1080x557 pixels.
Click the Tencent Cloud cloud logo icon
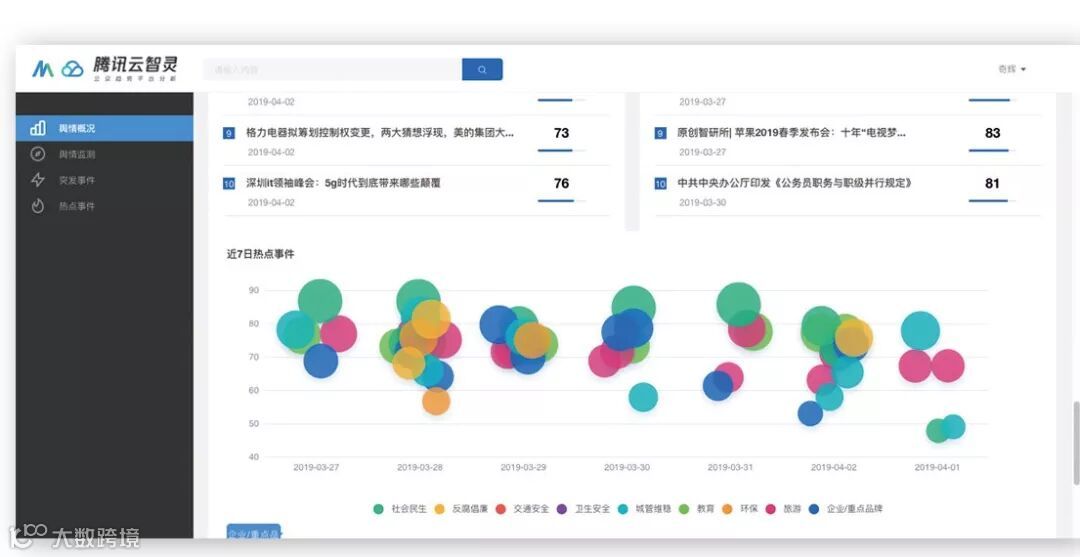point(72,69)
